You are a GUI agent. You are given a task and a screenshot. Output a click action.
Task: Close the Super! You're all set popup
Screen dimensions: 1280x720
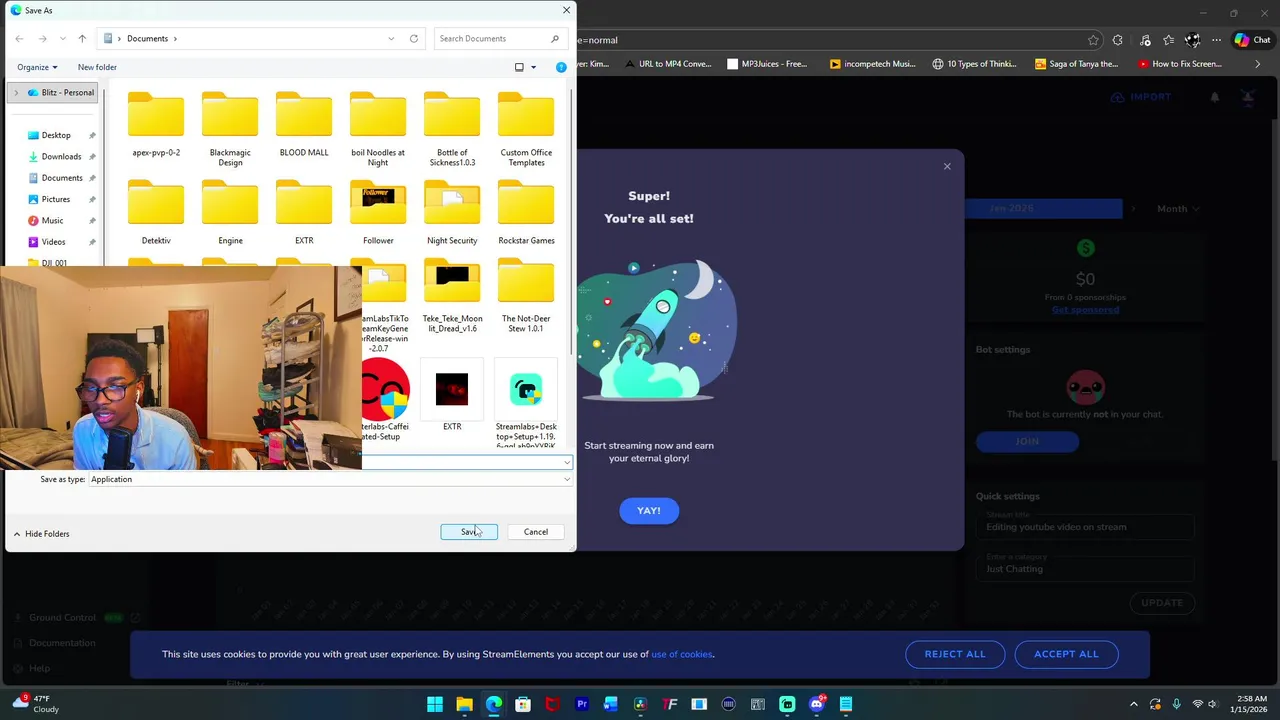[947, 166]
